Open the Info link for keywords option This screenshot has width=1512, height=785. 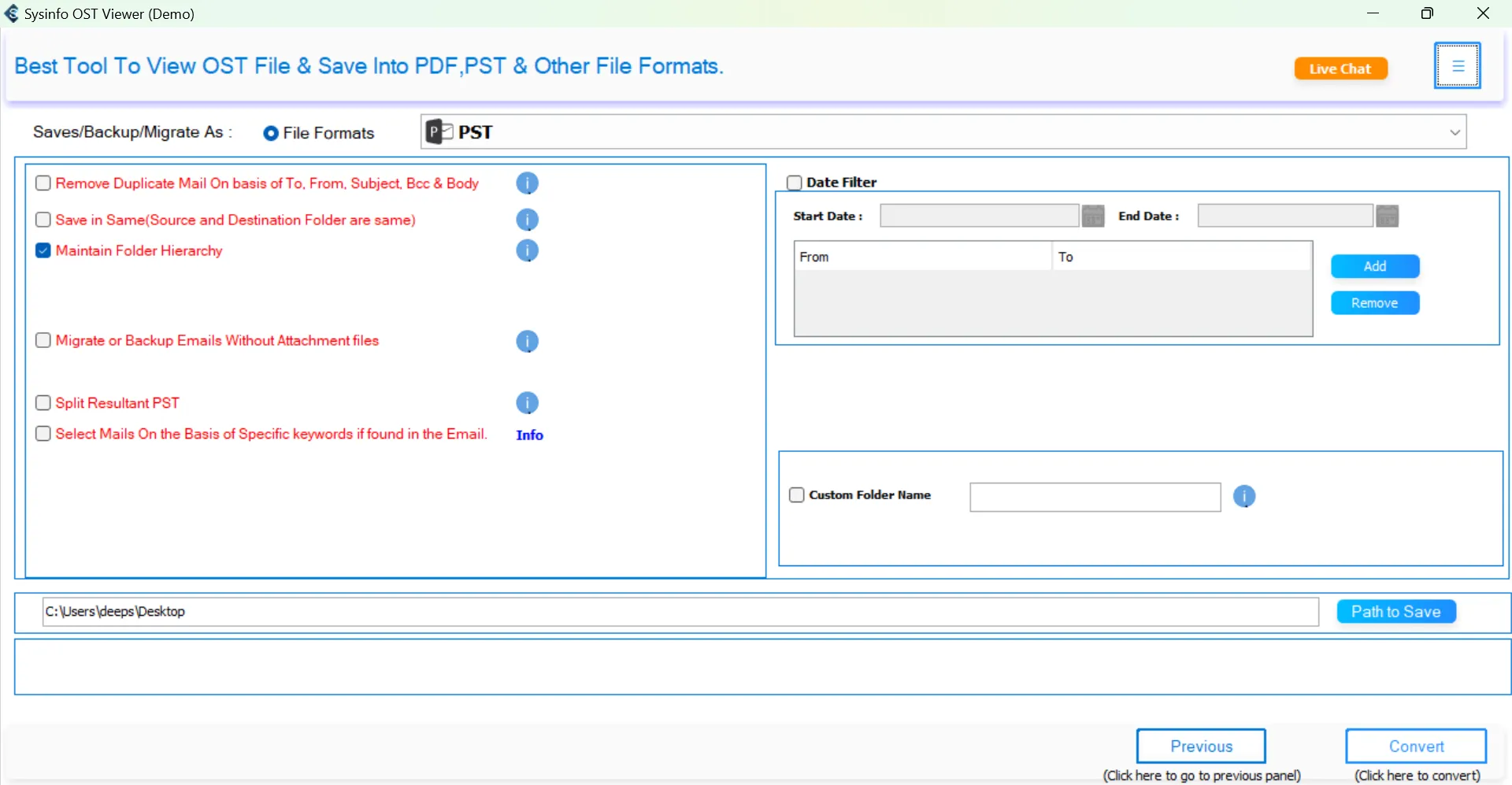click(x=529, y=435)
